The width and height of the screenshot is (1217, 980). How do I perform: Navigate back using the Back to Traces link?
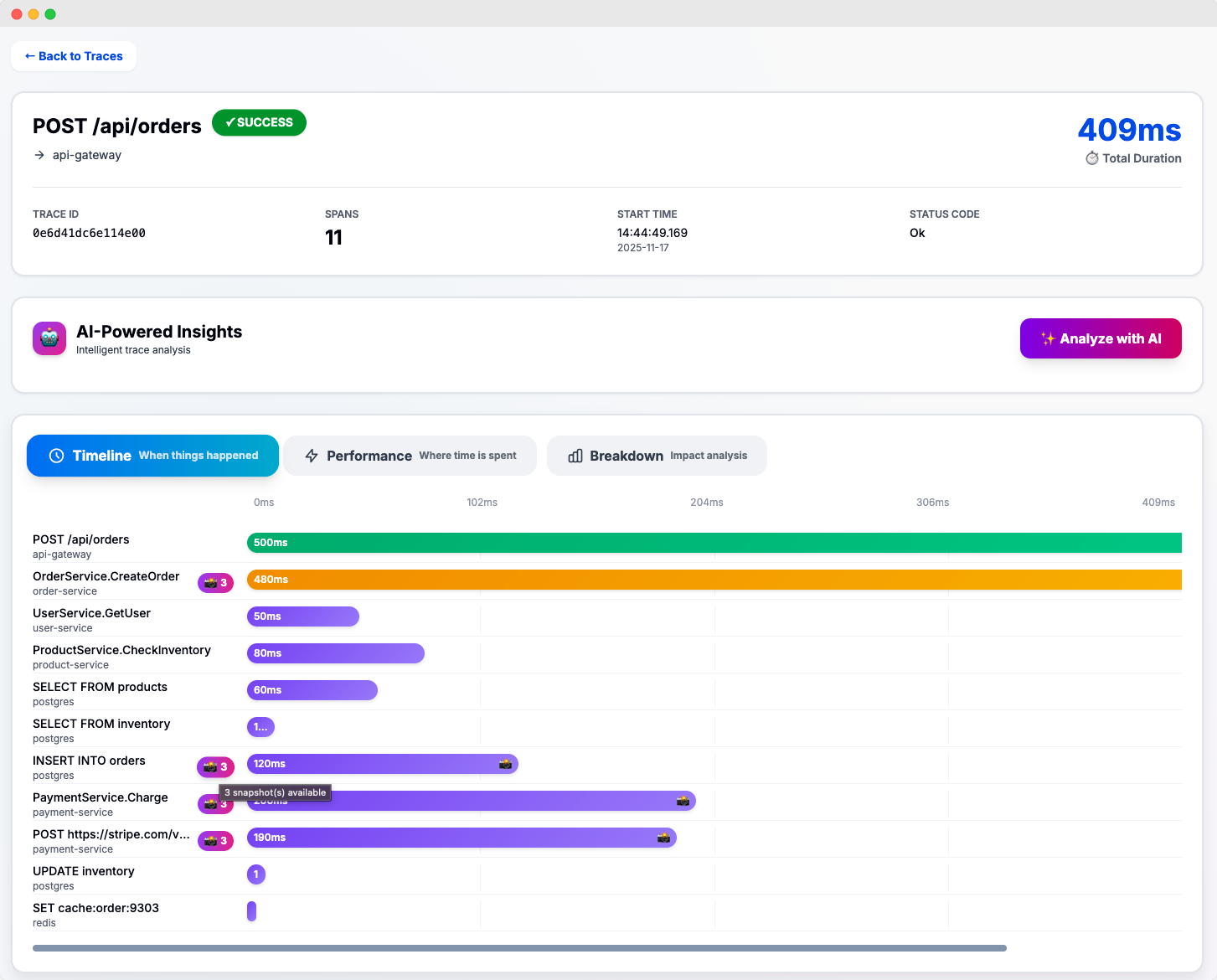coord(74,56)
